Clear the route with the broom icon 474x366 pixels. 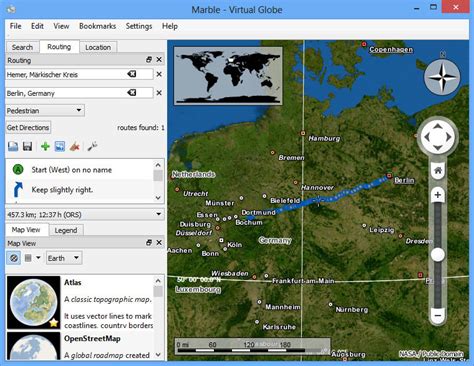click(x=75, y=146)
